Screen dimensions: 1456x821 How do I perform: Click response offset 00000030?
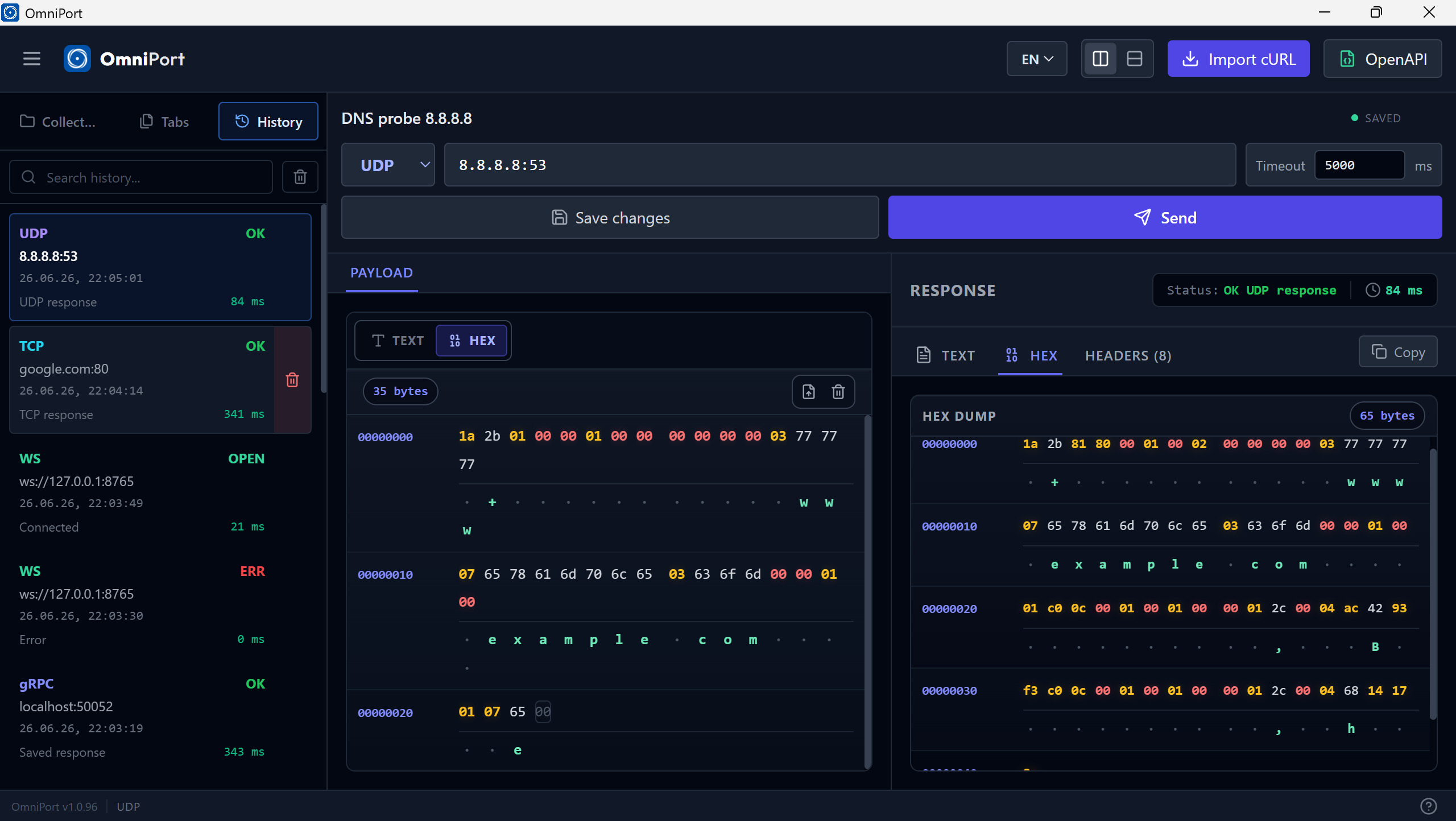tap(949, 691)
